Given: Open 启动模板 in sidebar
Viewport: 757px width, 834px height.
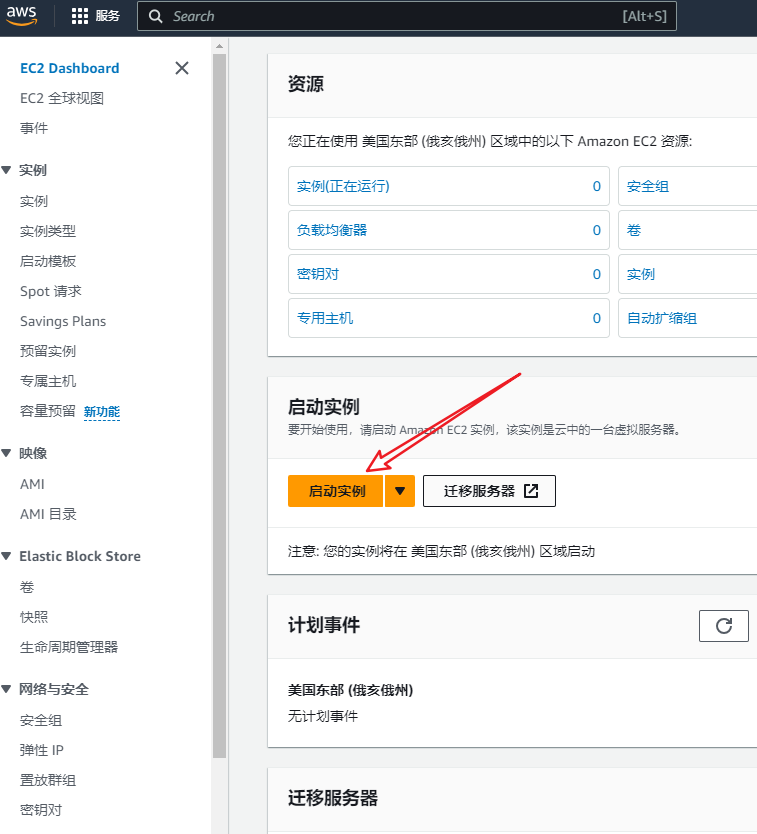Looking at the screenshot, I should (x=48, y=261).
